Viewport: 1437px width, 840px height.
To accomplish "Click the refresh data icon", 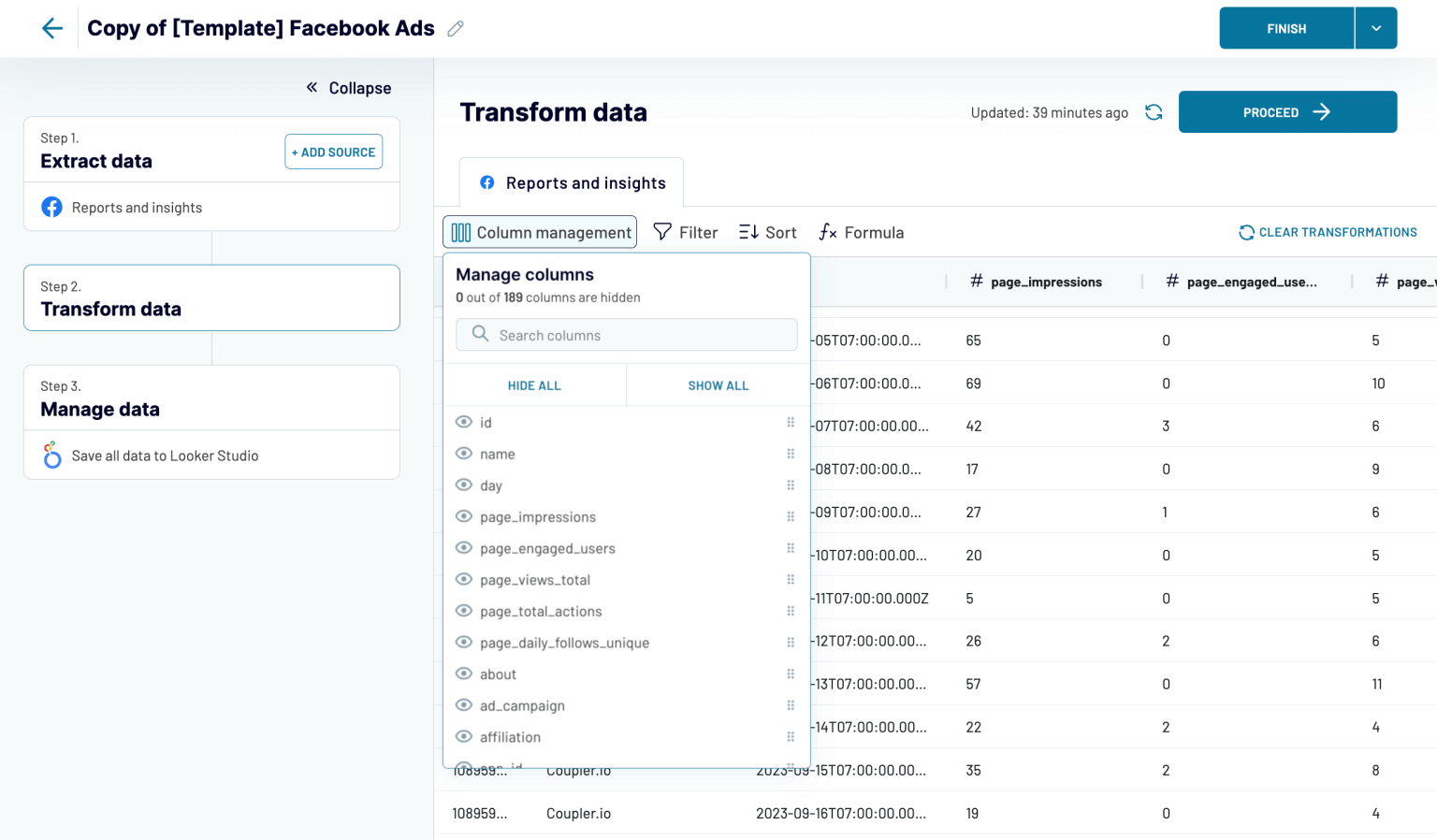I will [1154, 112].
